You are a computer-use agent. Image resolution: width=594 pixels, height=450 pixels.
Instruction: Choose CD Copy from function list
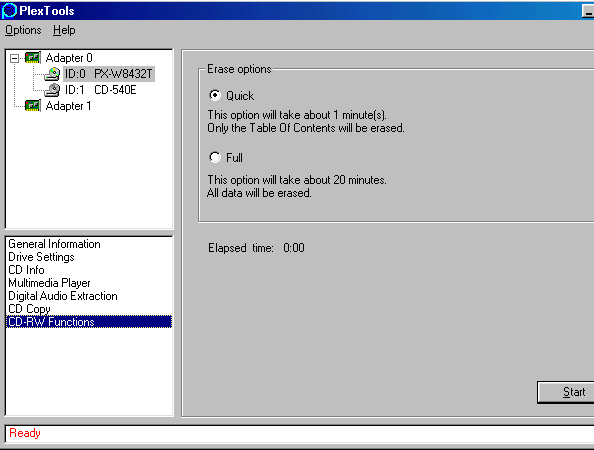(29, 309)
